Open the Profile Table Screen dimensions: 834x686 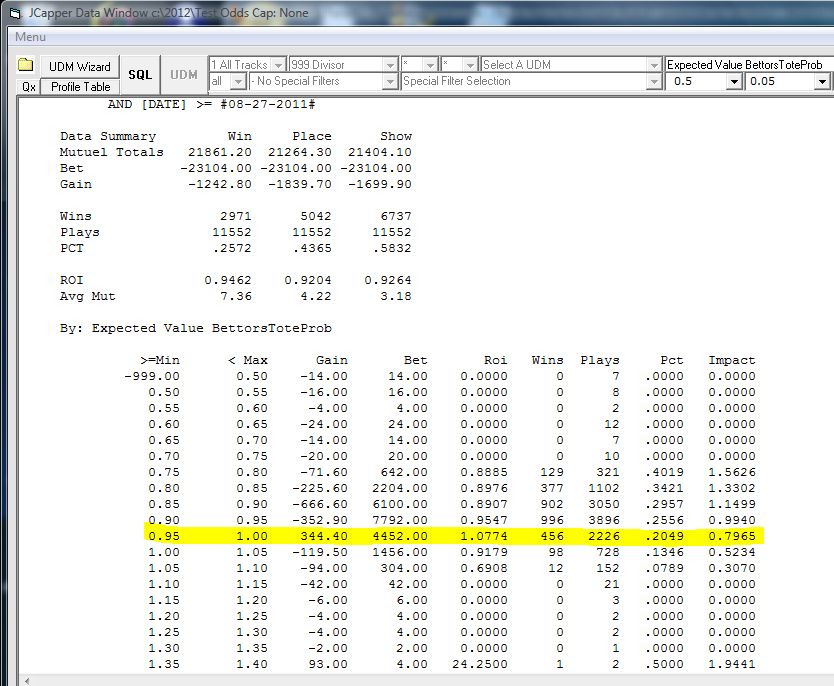pos(80,87)
